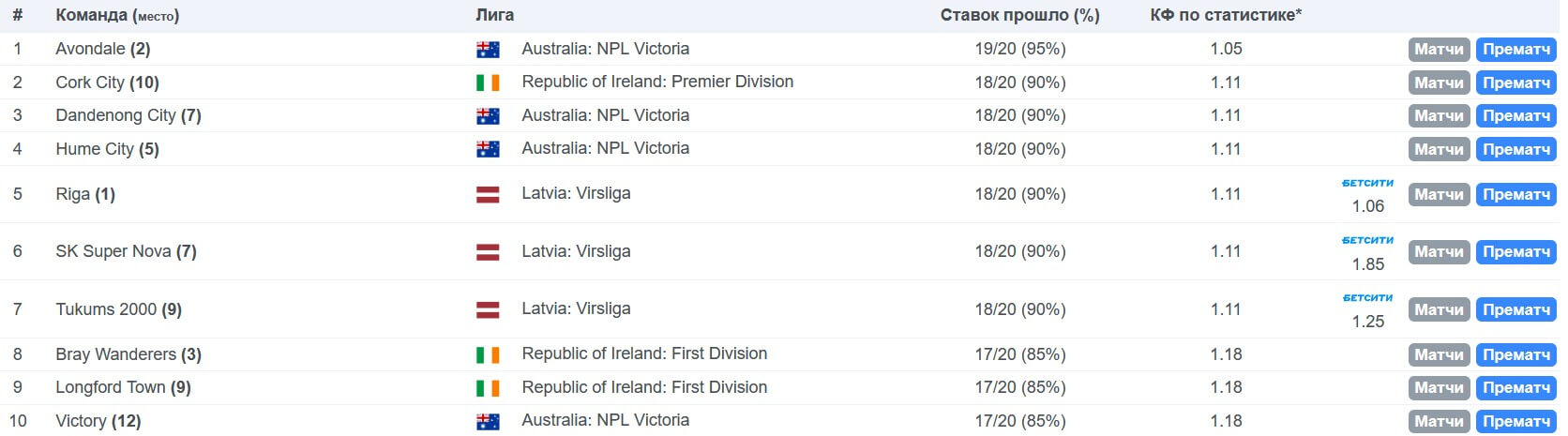Click the Betcity logo for Tukums 2000

tap(1367, 297)
